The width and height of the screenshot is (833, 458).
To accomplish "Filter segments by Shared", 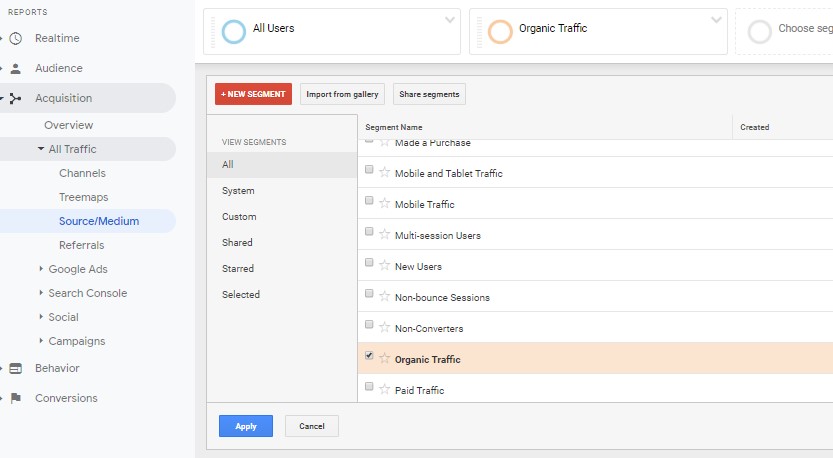I will click(x=237, y=242).
